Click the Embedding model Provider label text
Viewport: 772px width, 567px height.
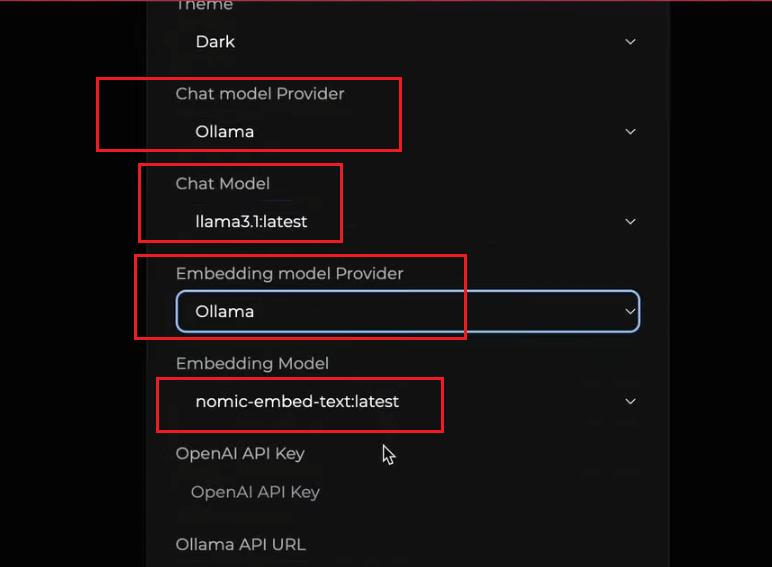pos(289,274)
